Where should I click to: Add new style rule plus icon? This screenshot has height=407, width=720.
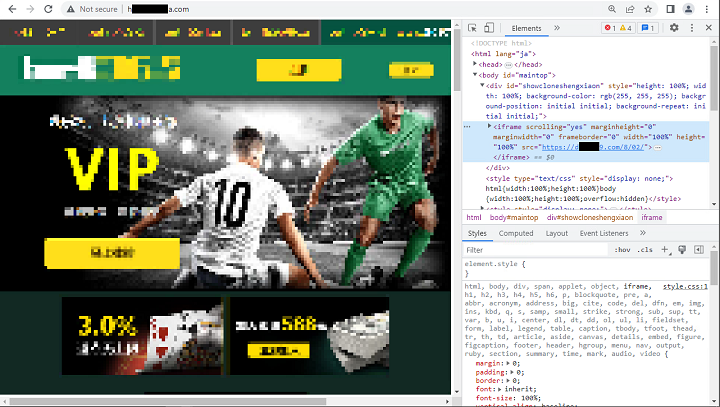(665, 249)
